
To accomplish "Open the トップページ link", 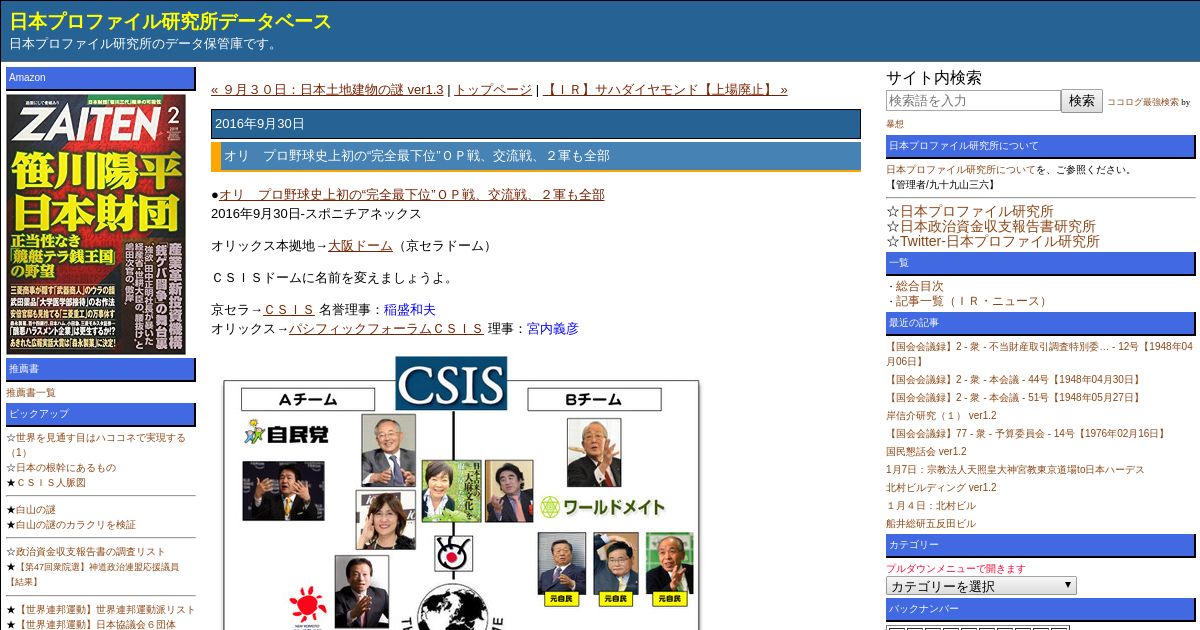I will 493,89.
